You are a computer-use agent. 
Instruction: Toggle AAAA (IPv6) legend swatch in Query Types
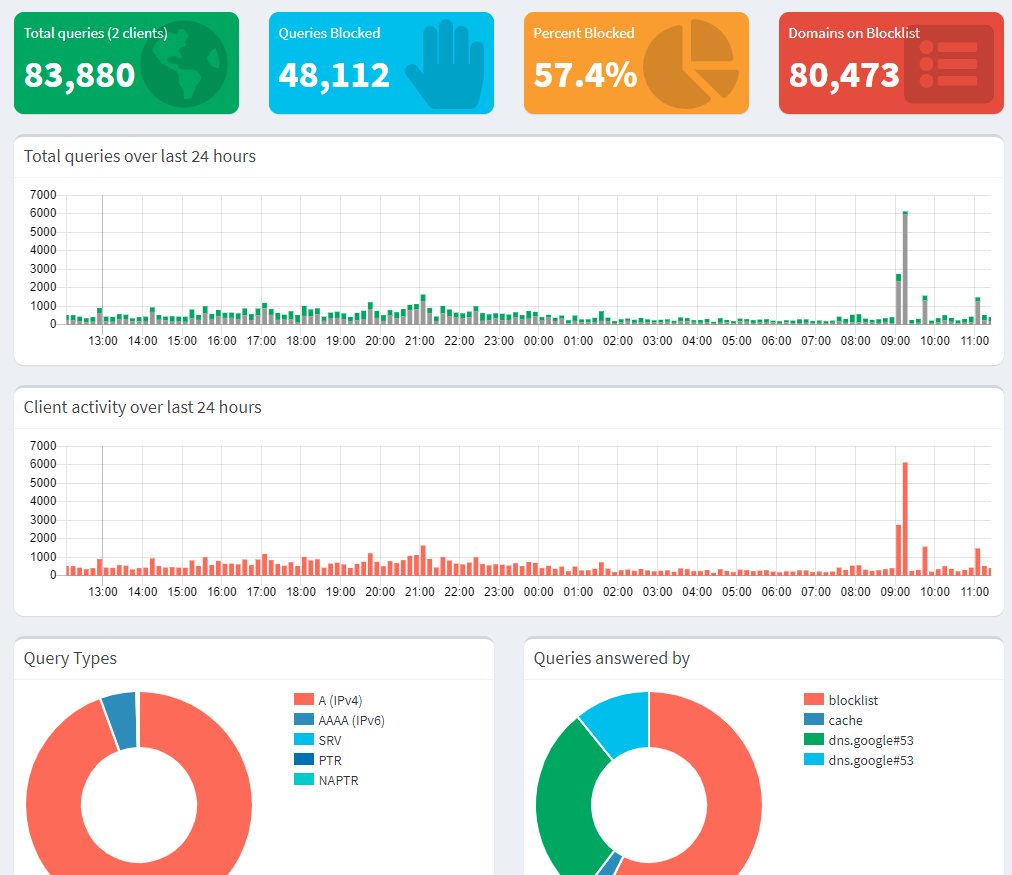(x=304, y=719)
